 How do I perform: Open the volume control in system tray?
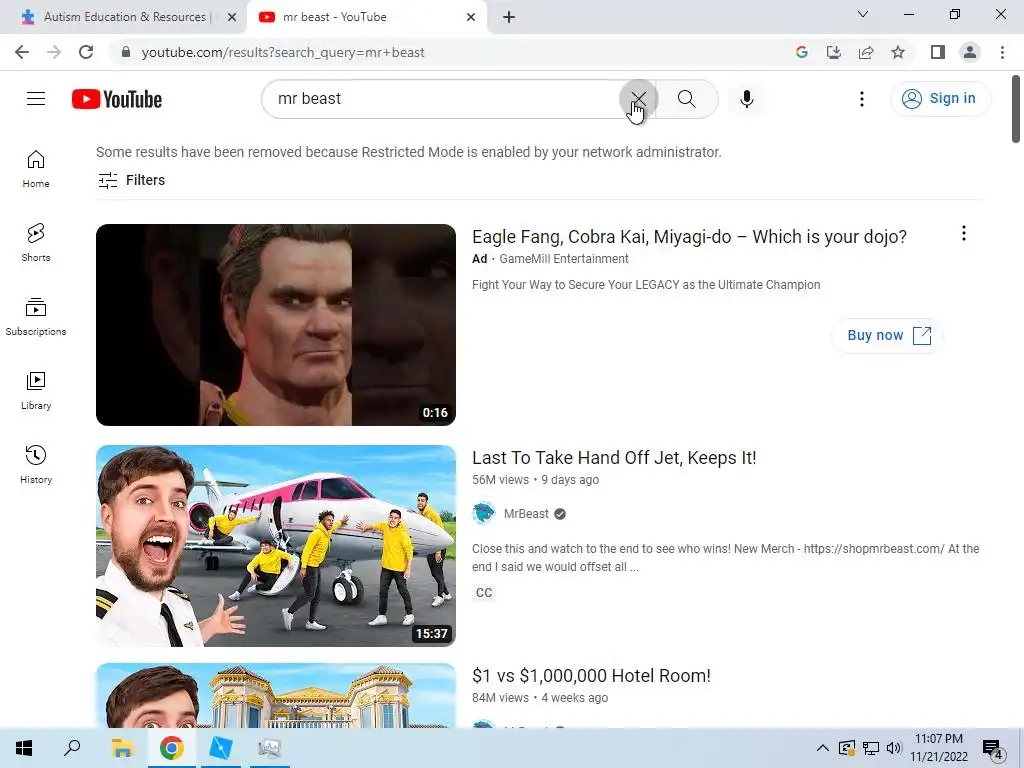894,748
